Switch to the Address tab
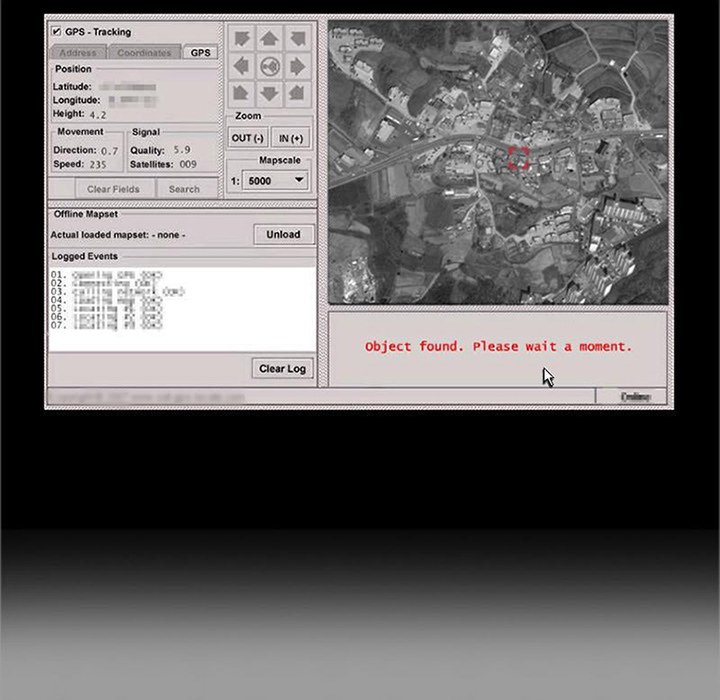 tap(78, 52)
